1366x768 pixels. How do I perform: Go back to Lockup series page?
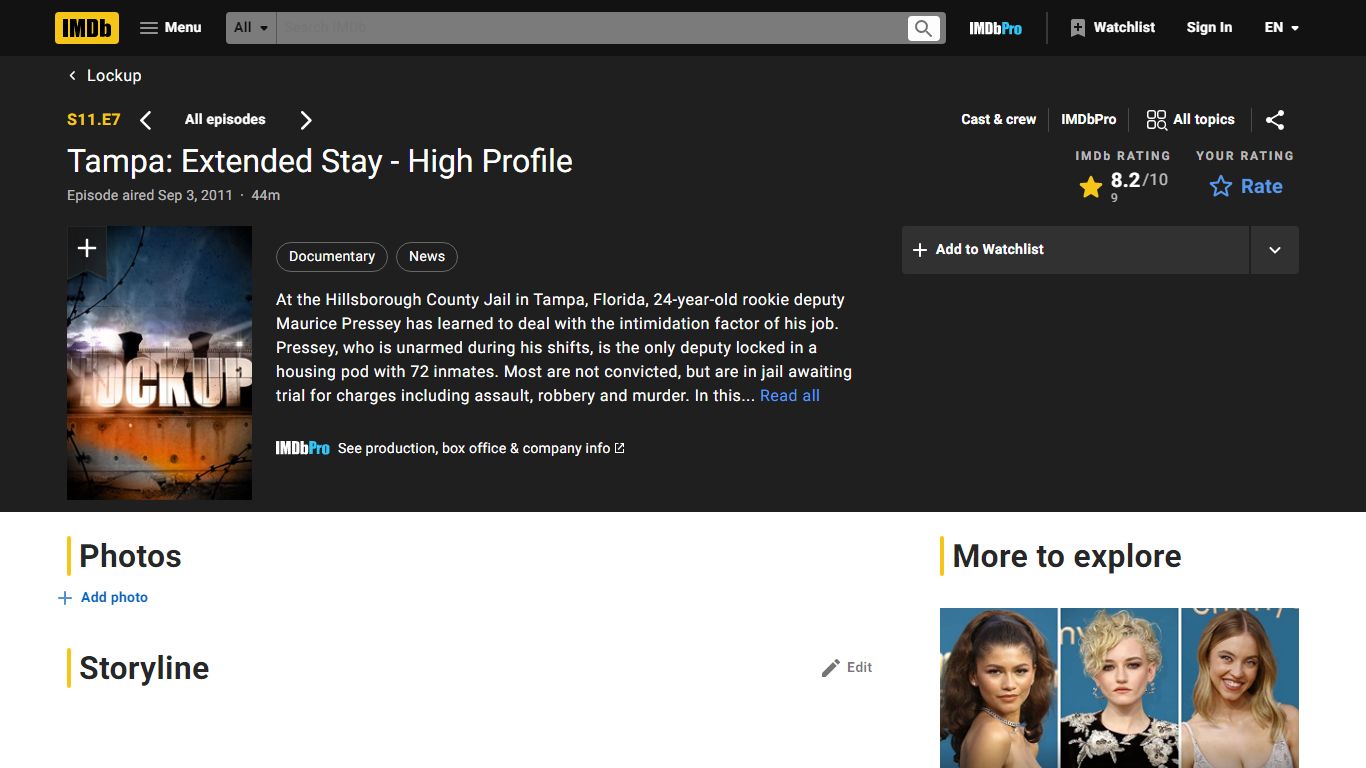pos(105,76)
